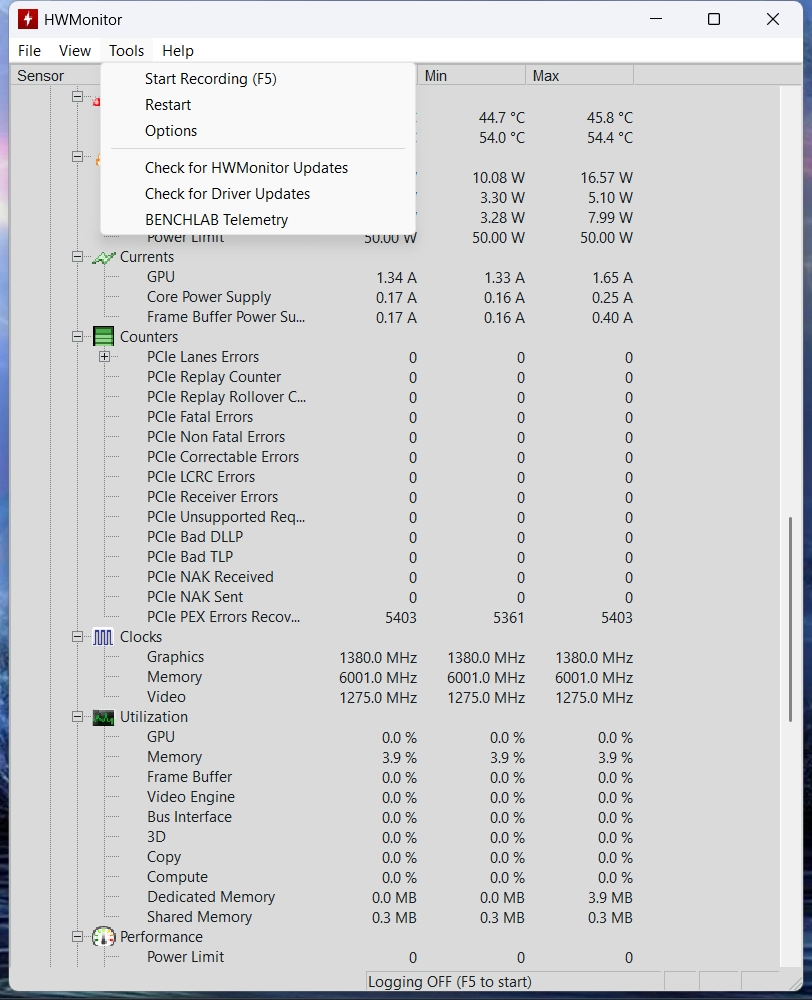
Task: Collapse the Utilization tree node
Action: click(77, 717)
